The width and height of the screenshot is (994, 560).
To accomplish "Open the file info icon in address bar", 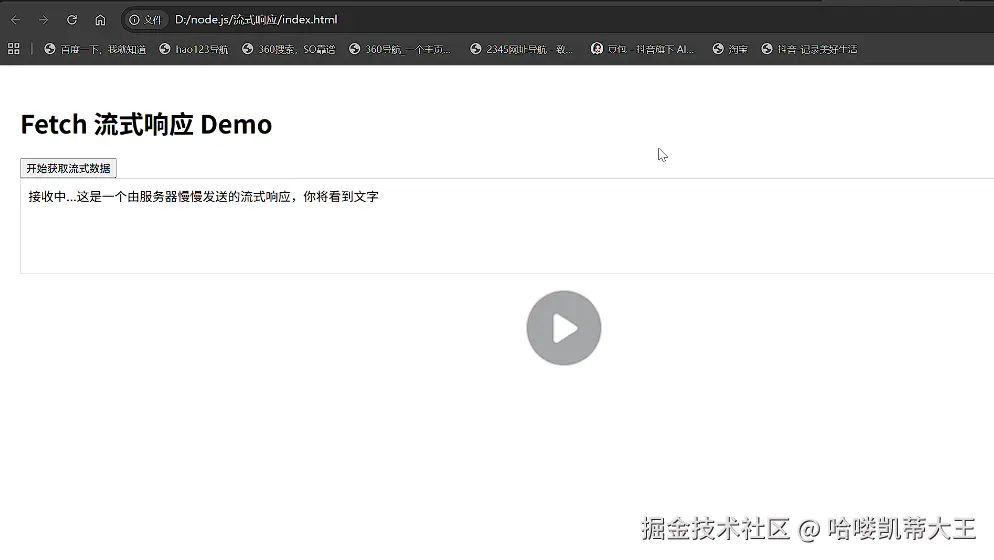I will coord(145,20).
